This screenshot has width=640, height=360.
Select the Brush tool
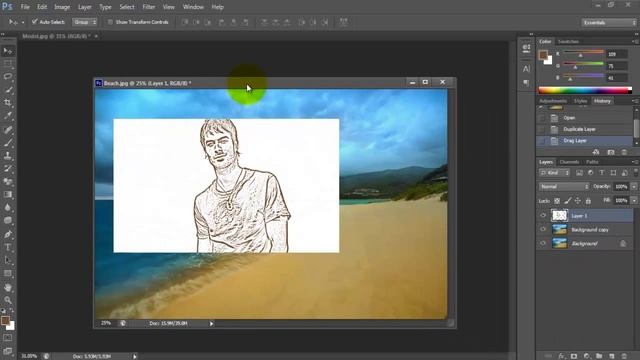tap(8, 143)
